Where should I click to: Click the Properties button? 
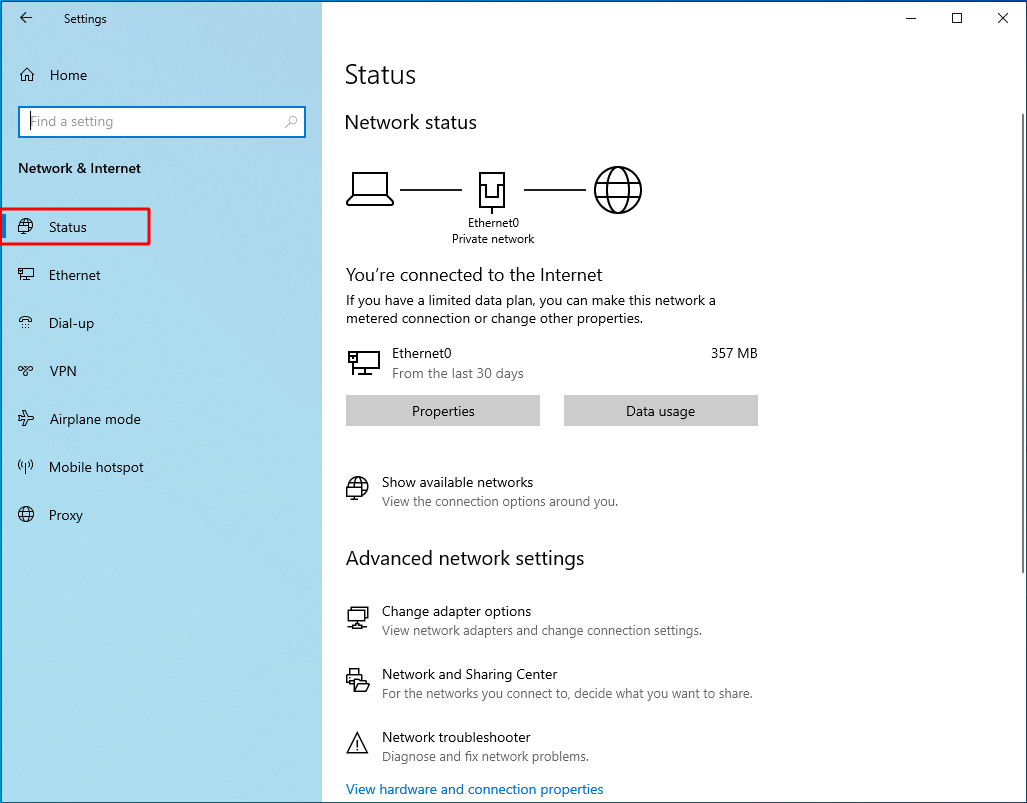coord(443,411)
